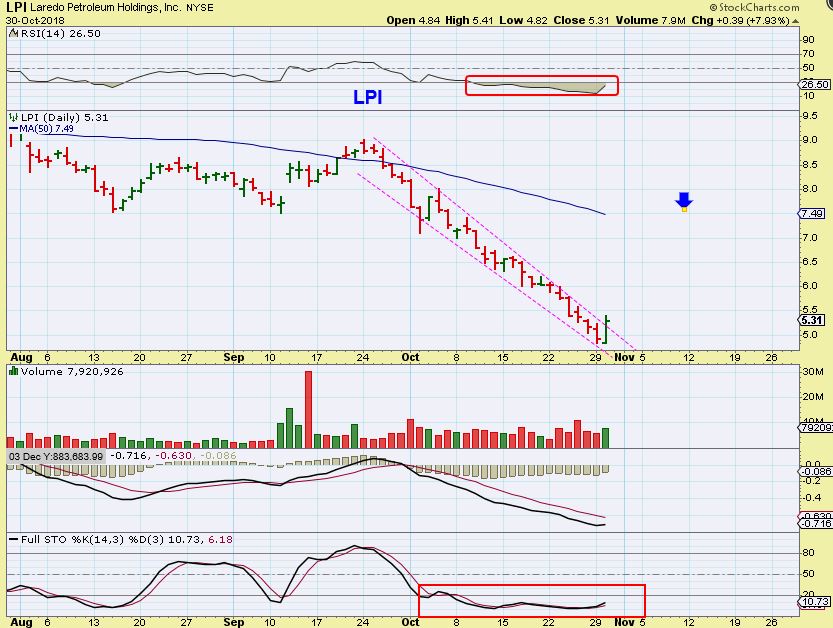
Task: Click the line icon before the RSI(14) label
Action: click(14, 33)
